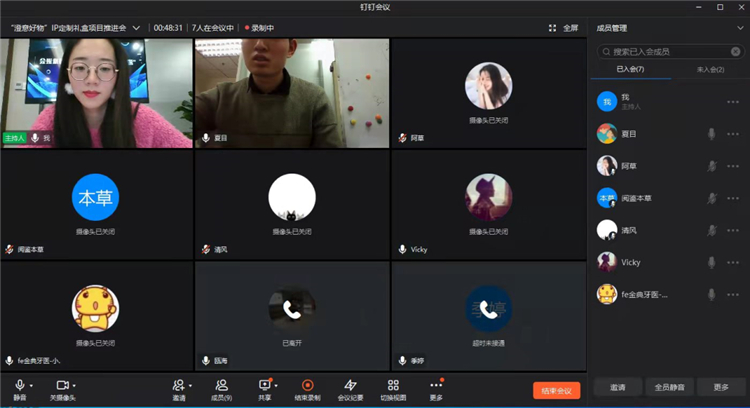Screen dimensions: 750x408
Task: Click the 7人在会议中 participant count
Action: click(212, 28)
